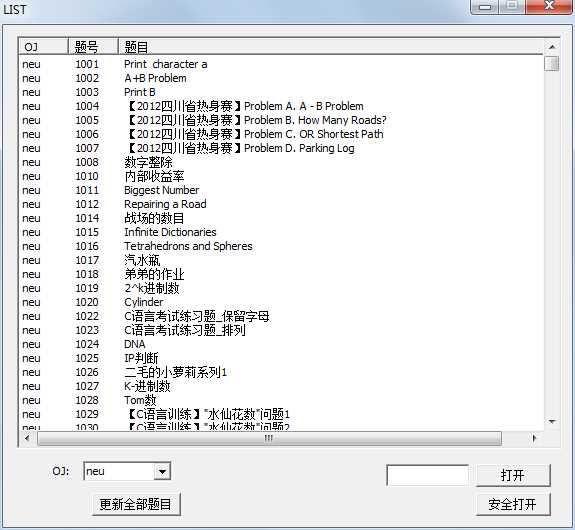Select row 1016 Tetrahedrons and Spheres
The width and height of the screenshot is (575, 530).
[281, 246]
